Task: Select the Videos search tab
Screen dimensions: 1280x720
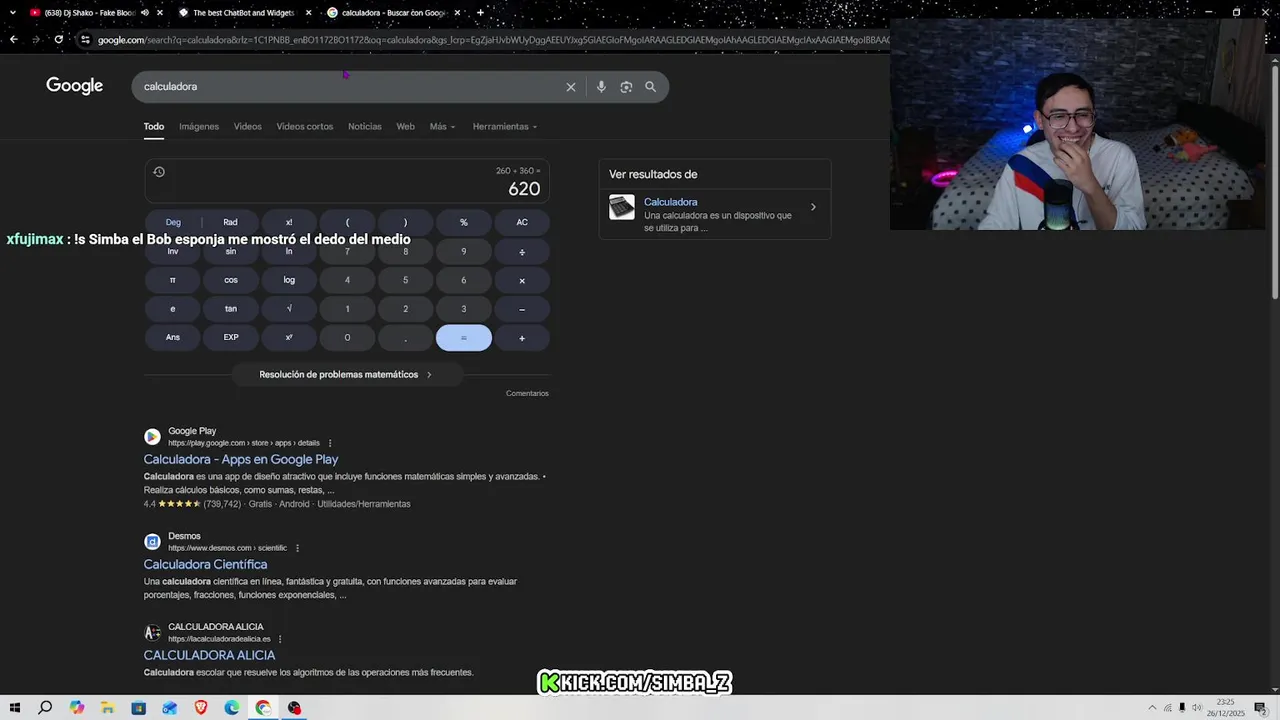Action: tap(247, 126)
